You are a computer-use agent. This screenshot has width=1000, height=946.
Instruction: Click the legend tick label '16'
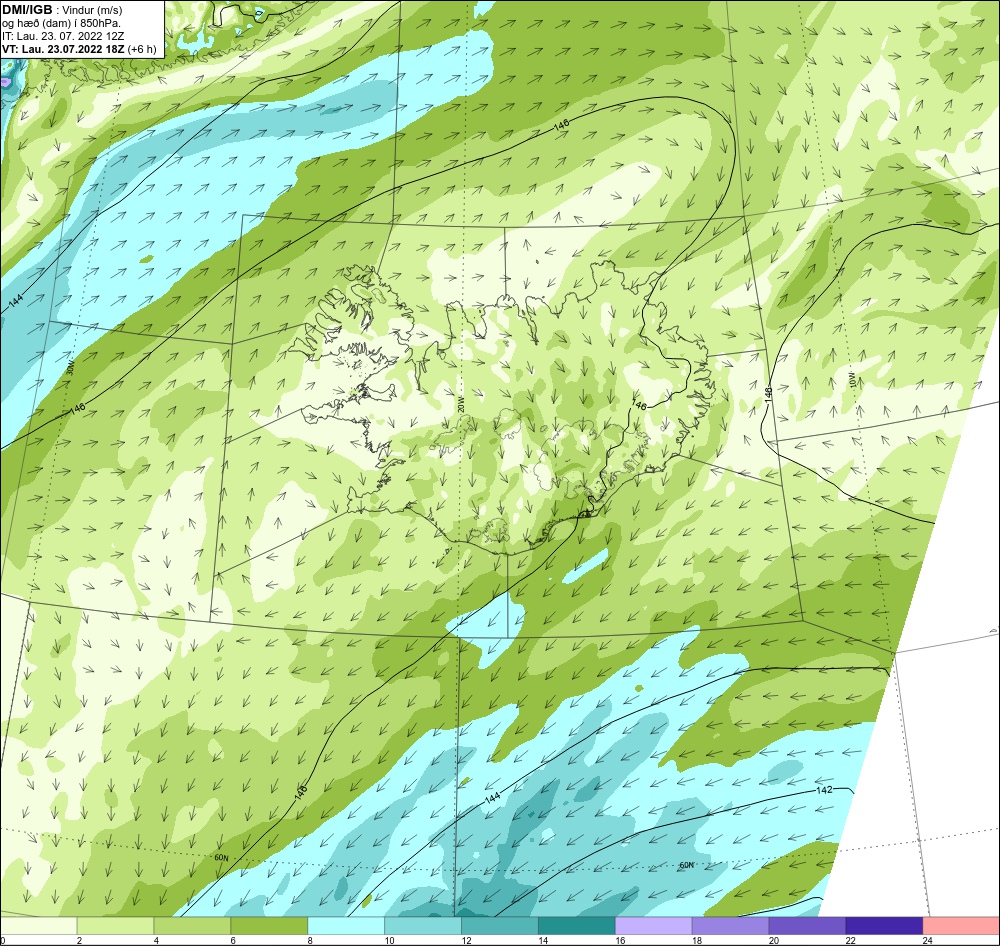[x=620, y=940]
